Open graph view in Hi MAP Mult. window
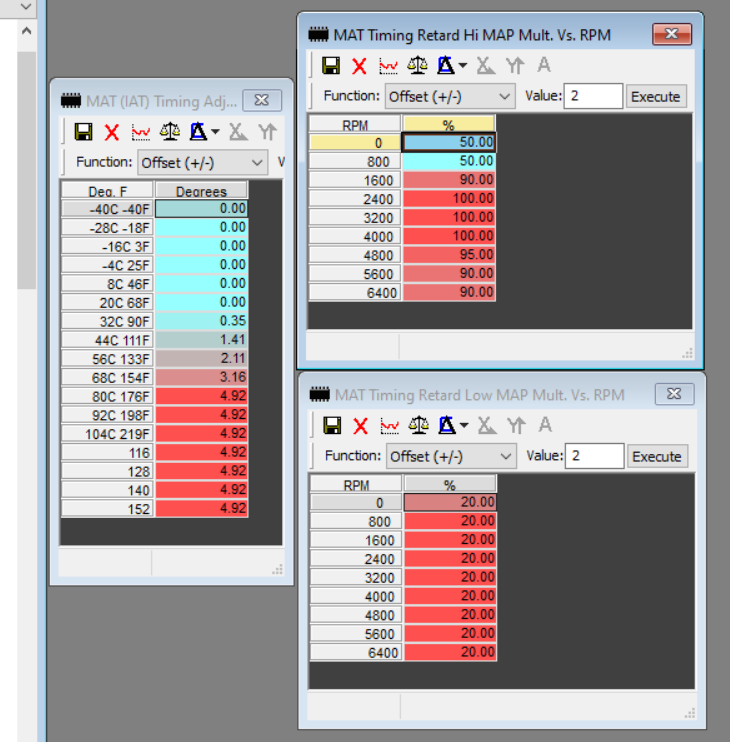Screen dimensions: 730x742 pos(389,66)
